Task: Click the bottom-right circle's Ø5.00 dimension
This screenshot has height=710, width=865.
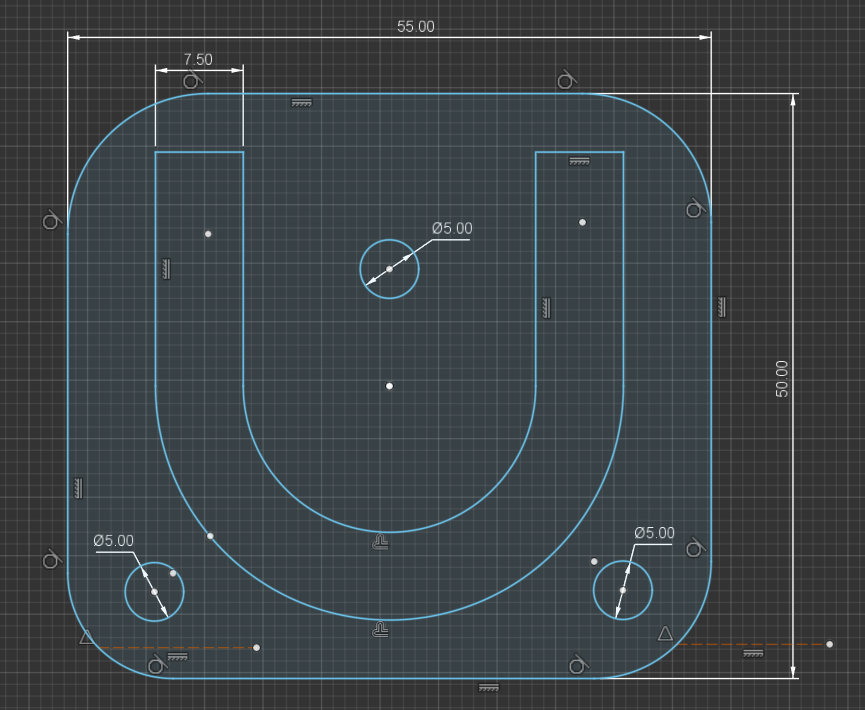Action: (x=654, y=533)
